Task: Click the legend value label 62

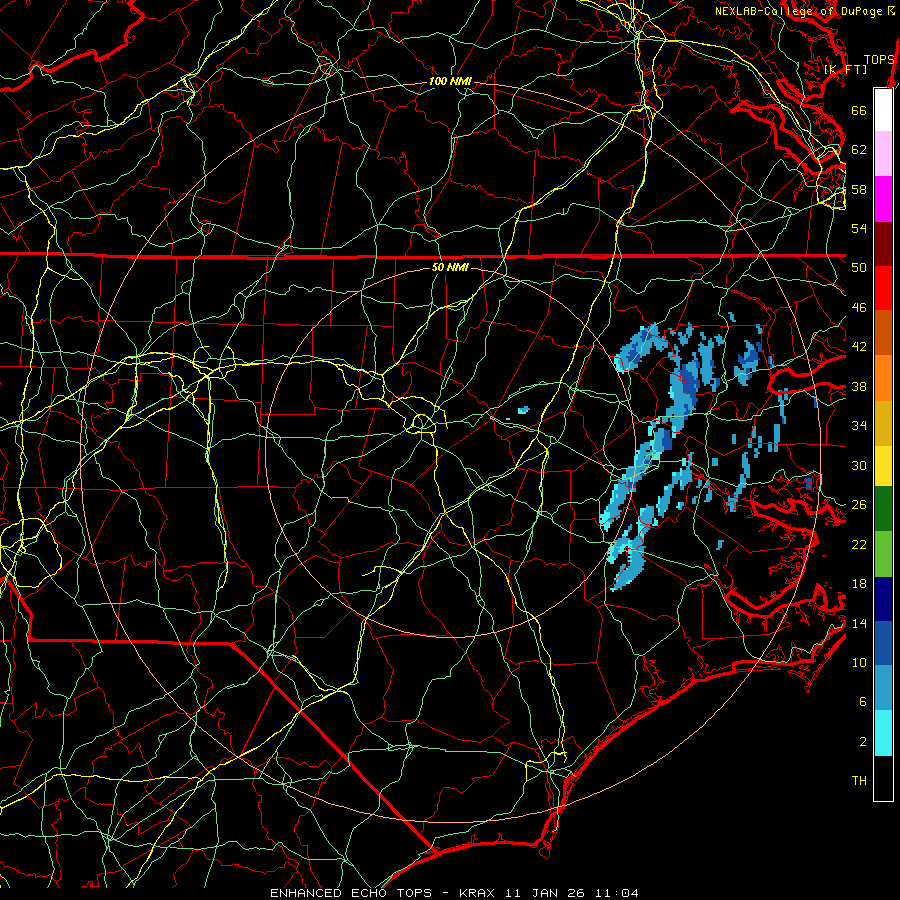Action: (x=859, y=150)
